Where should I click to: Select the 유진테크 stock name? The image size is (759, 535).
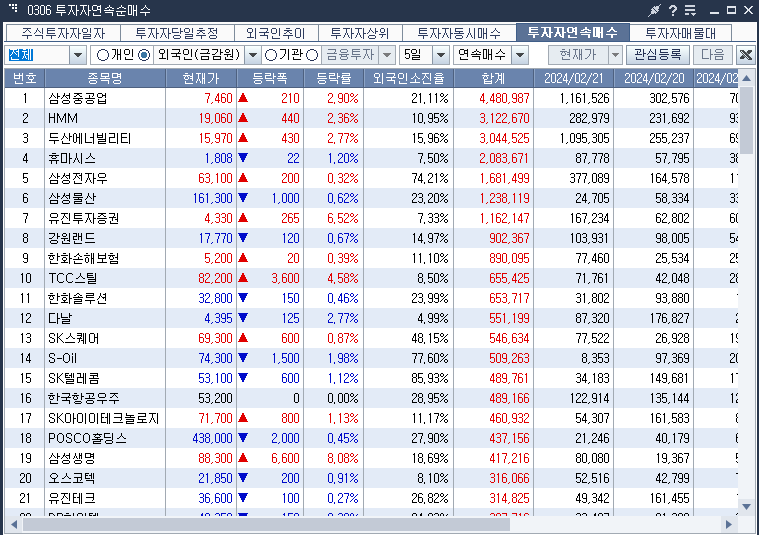72,498
